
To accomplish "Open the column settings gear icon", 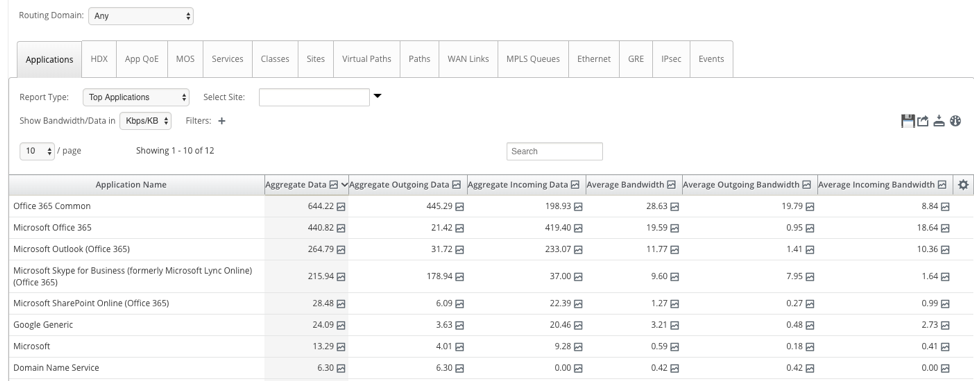I will pyautogui.click(x=963, y=185).
